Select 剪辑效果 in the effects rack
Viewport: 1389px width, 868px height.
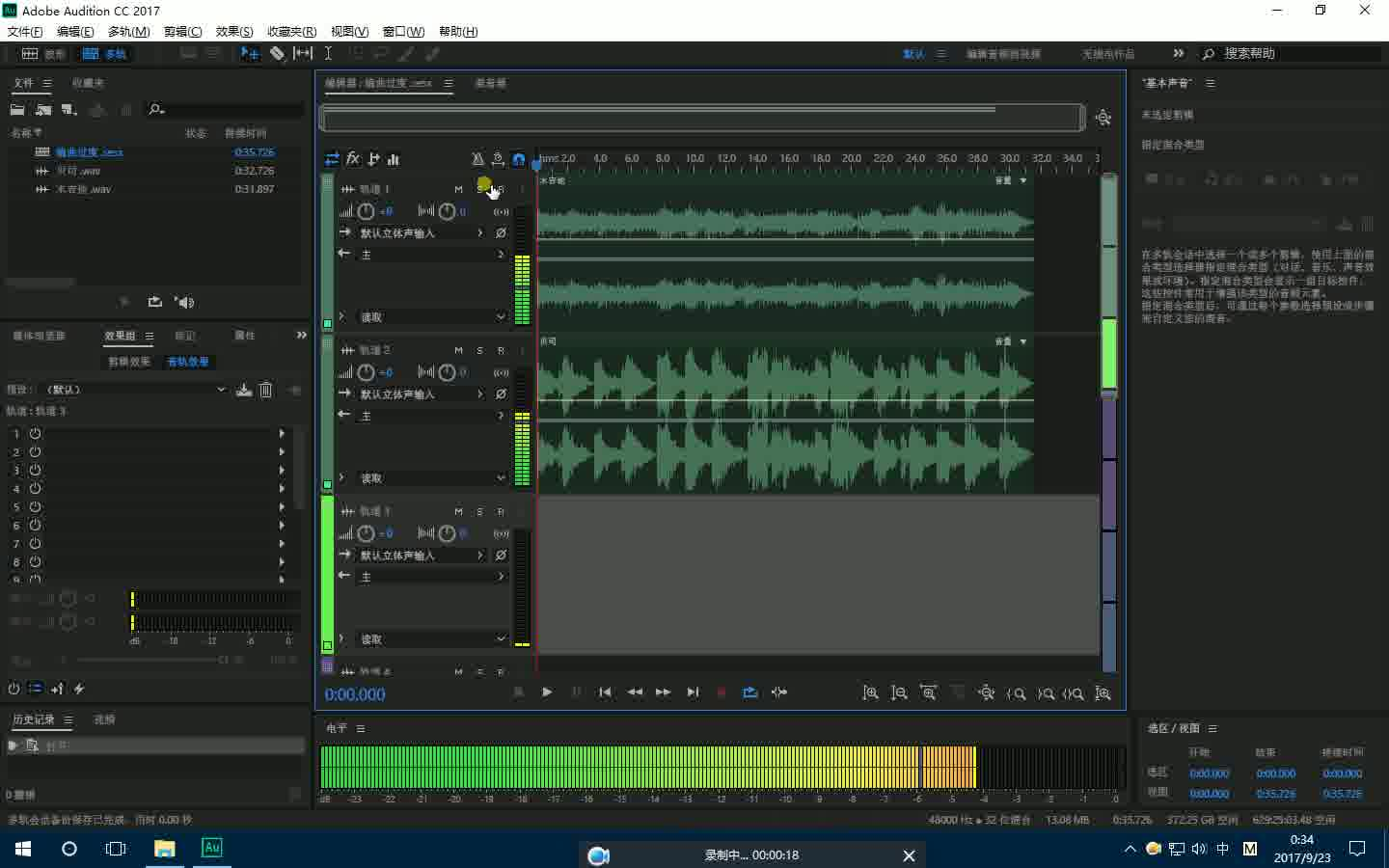129,362
